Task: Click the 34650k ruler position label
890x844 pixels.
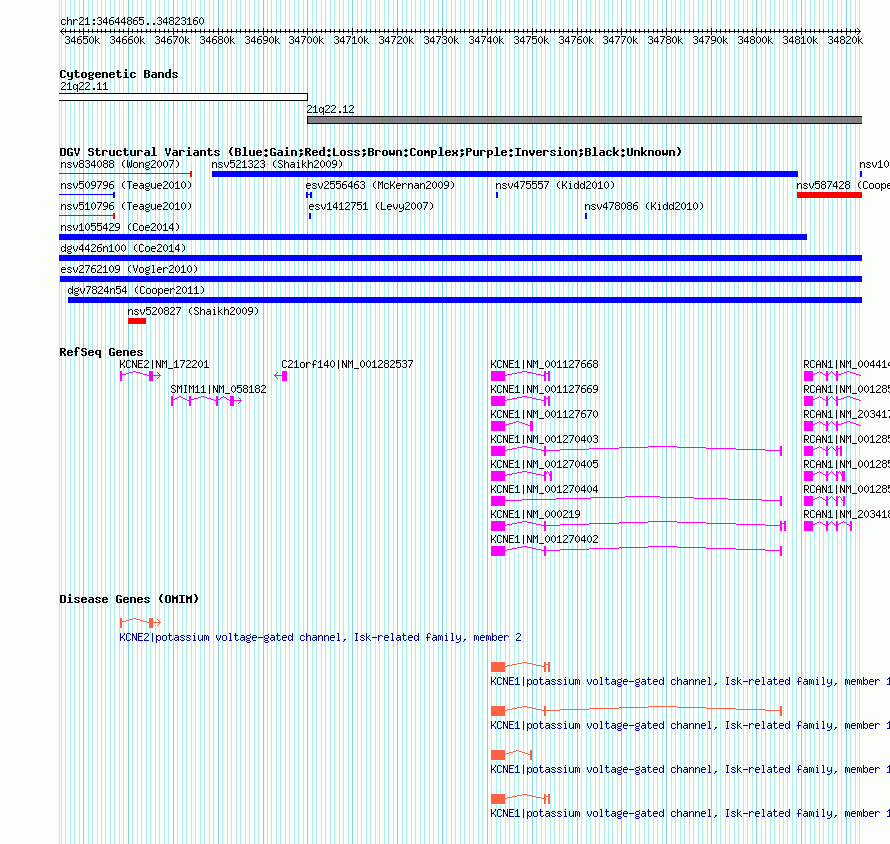Action: click(x=82, y=41)
